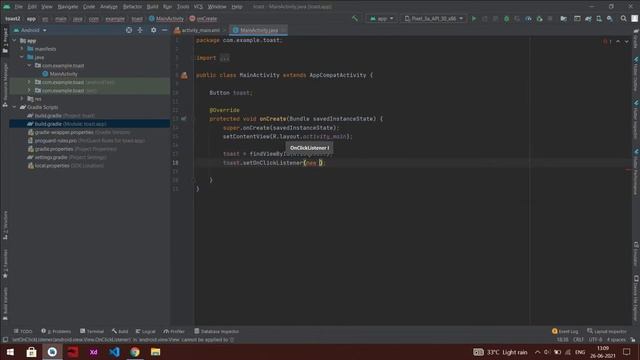The height and width of the screenshot is (360, 640).
Task: Open the VCS menu
Action: (x=198, y=7)
